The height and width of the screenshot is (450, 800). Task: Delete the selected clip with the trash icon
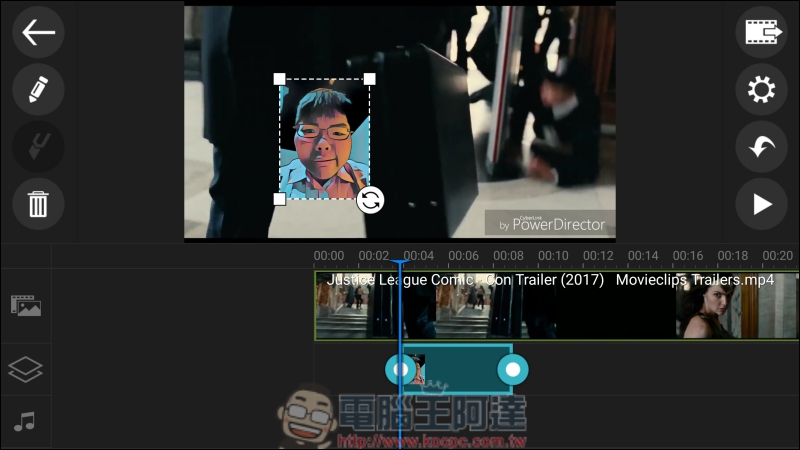tap(38, 204)
